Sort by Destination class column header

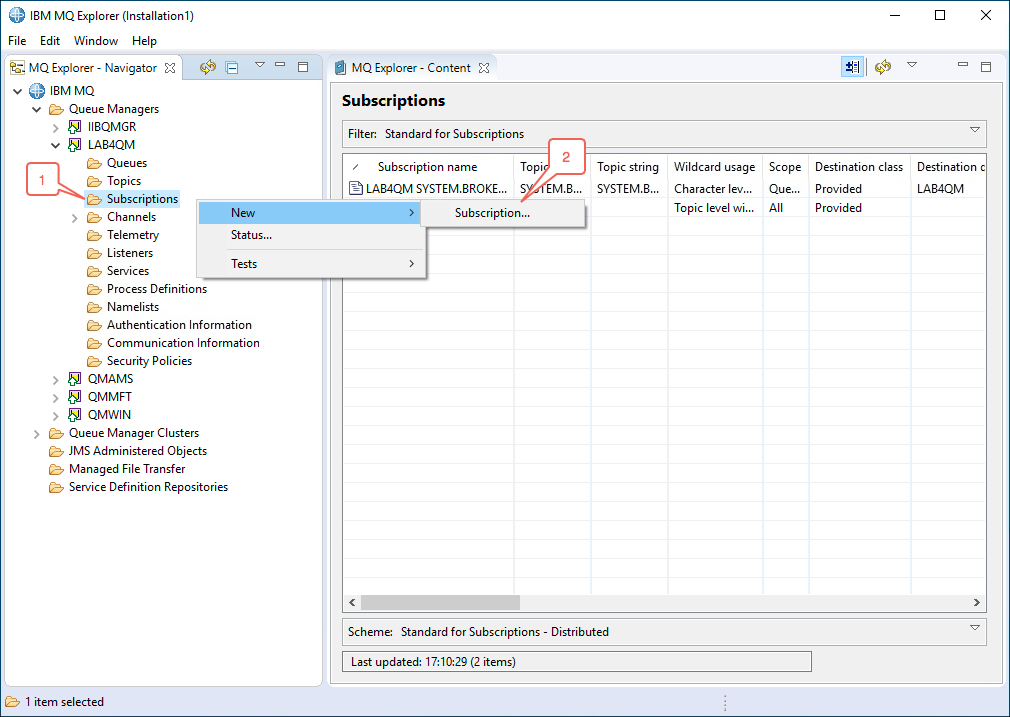tap(859, 167)
